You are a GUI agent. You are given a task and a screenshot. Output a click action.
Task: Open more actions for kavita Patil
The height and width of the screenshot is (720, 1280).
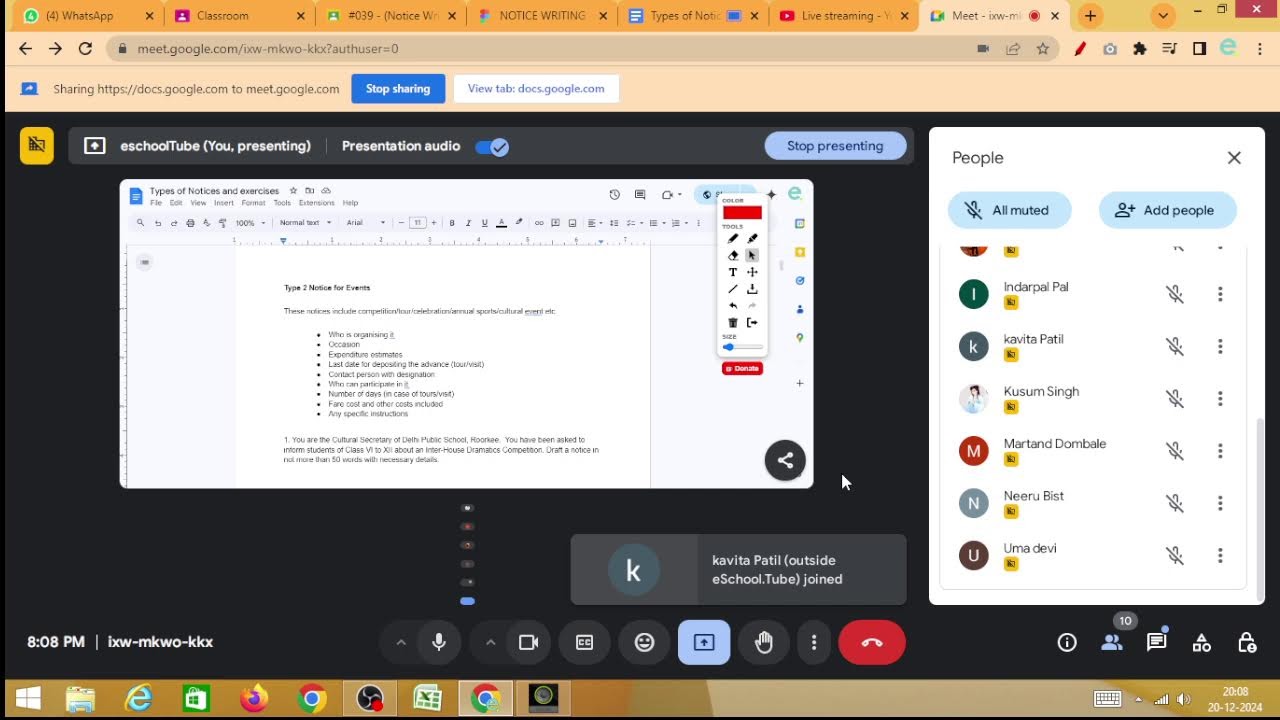(x=1220, y=346)
